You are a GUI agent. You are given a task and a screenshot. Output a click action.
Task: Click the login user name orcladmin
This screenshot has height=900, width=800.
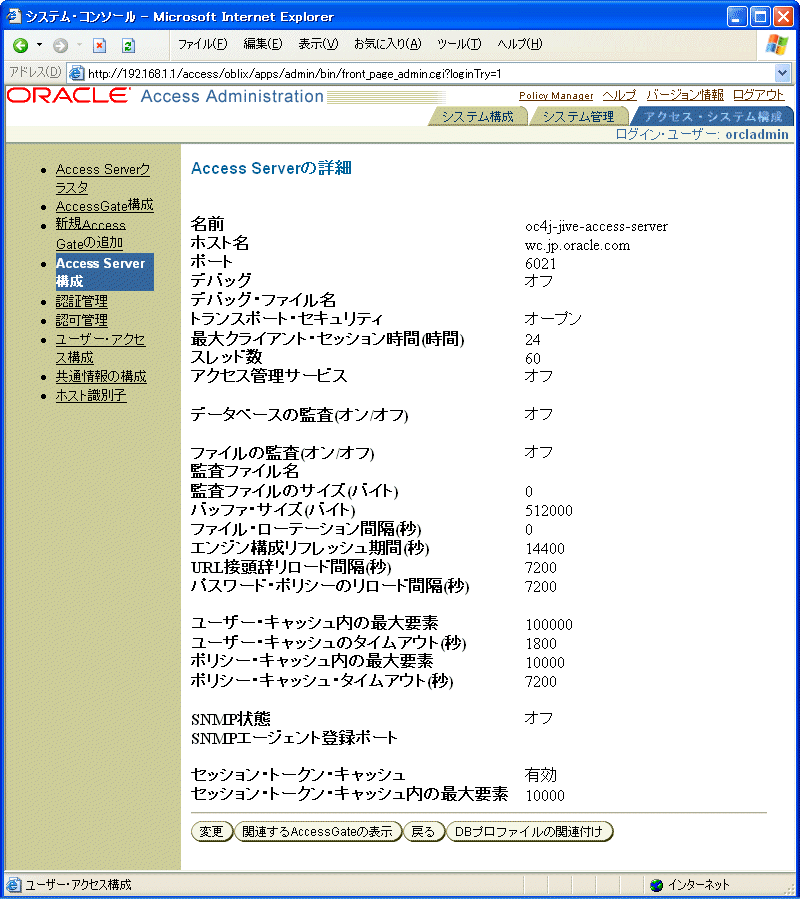757,134
